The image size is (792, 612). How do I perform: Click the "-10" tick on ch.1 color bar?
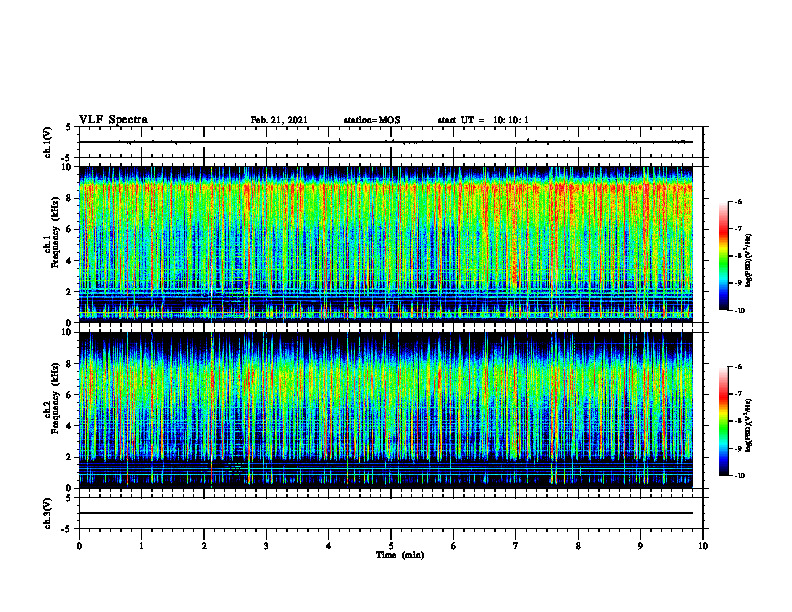click(x=740, y=311)
